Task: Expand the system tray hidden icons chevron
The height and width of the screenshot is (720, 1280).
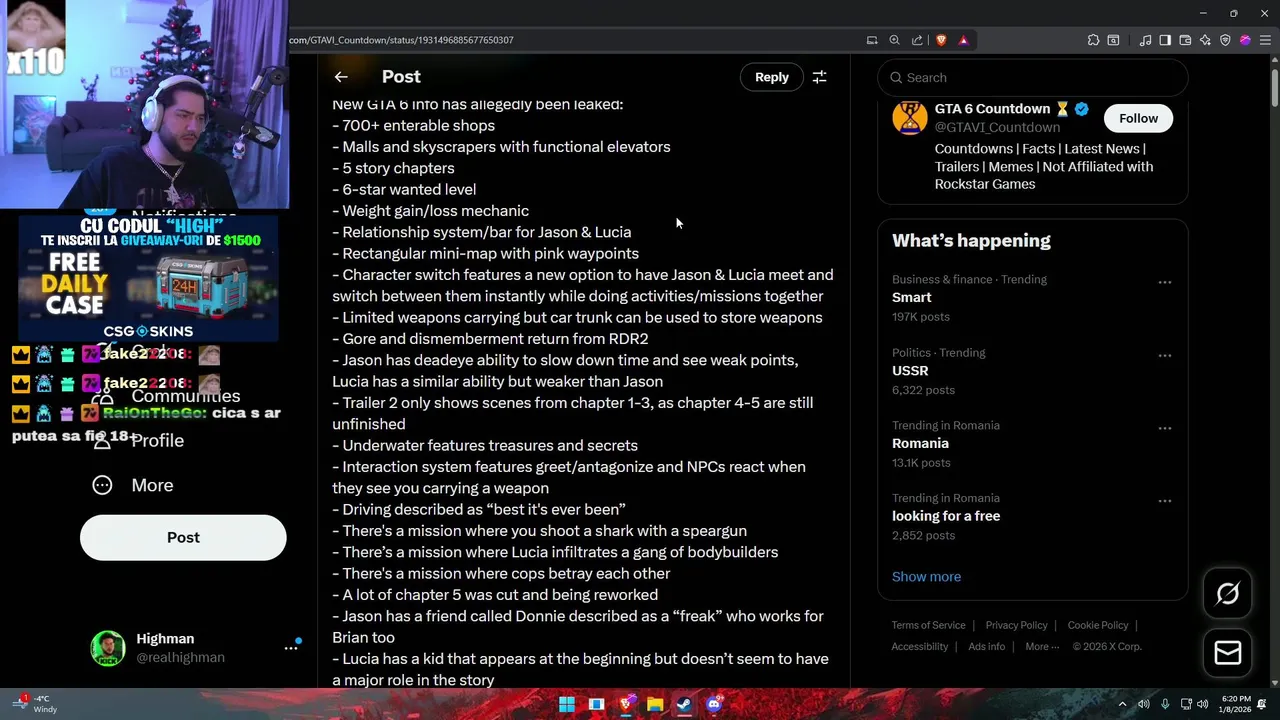Action: click(1122, 704)
